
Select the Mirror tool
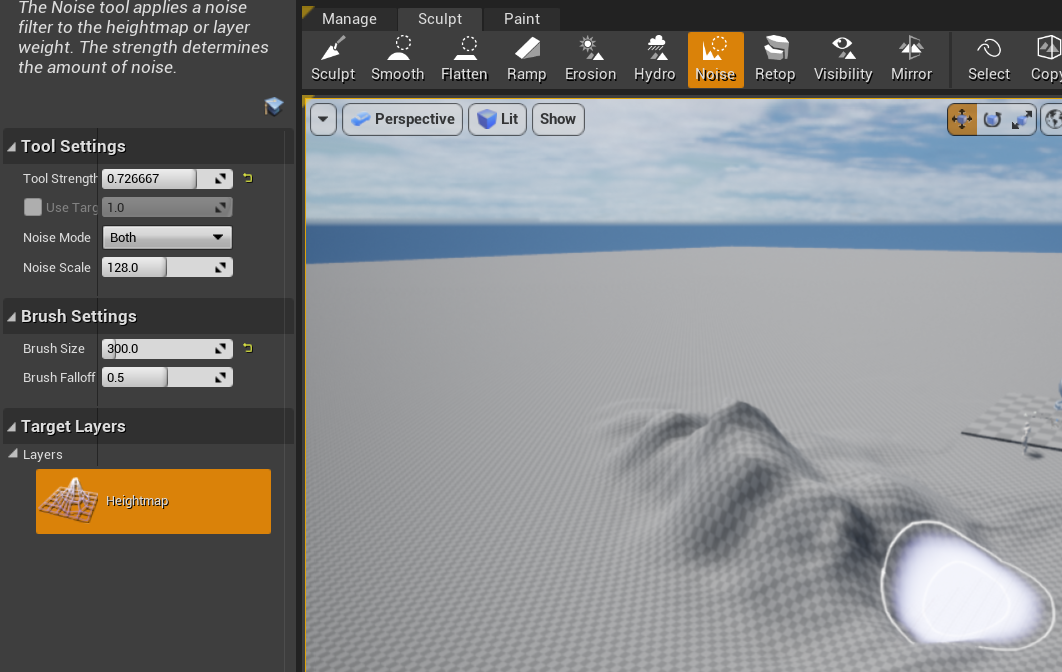click(x=911, y=60)
